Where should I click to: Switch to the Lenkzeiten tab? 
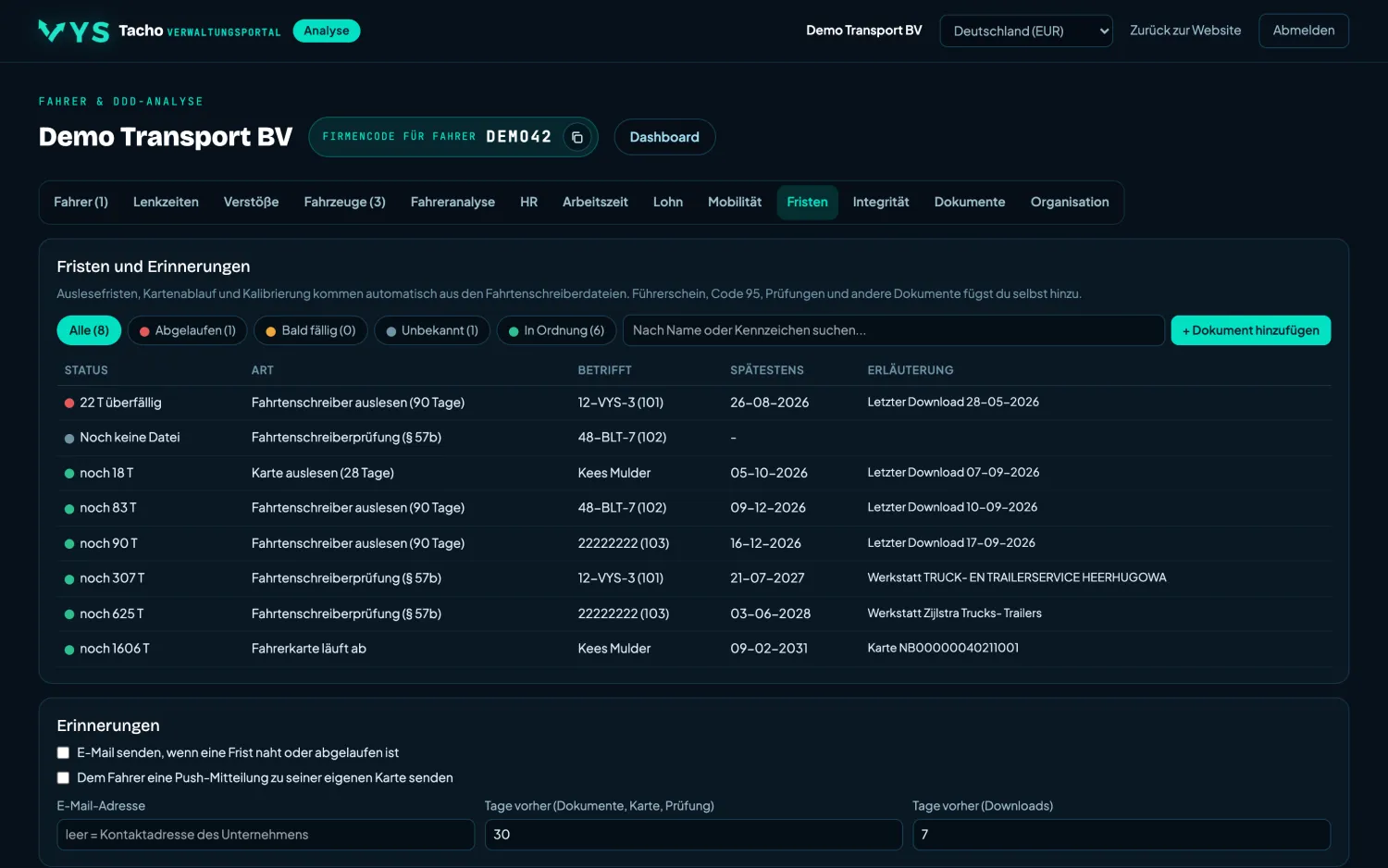click(x=166, y=202)
